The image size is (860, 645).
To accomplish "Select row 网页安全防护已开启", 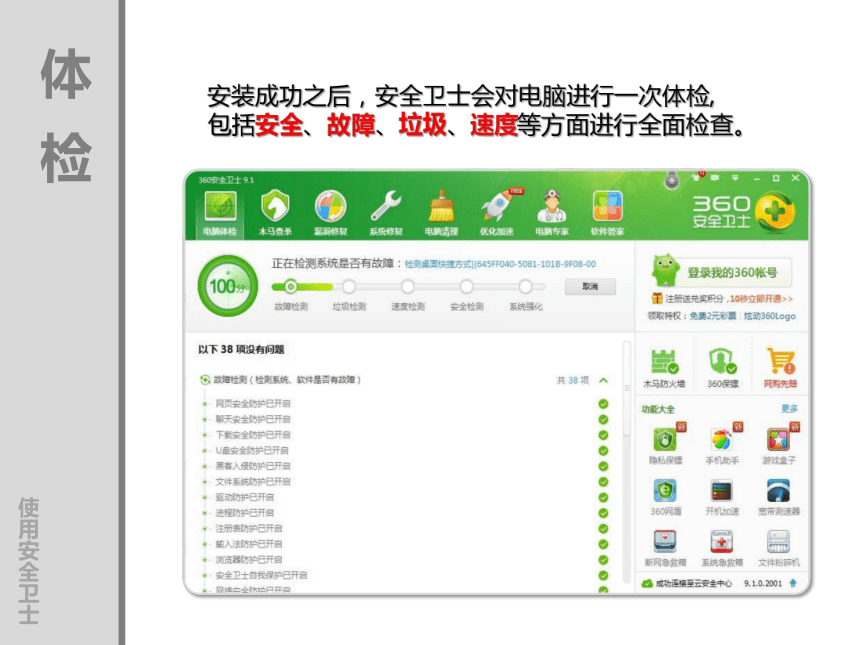I will (405, 404).
